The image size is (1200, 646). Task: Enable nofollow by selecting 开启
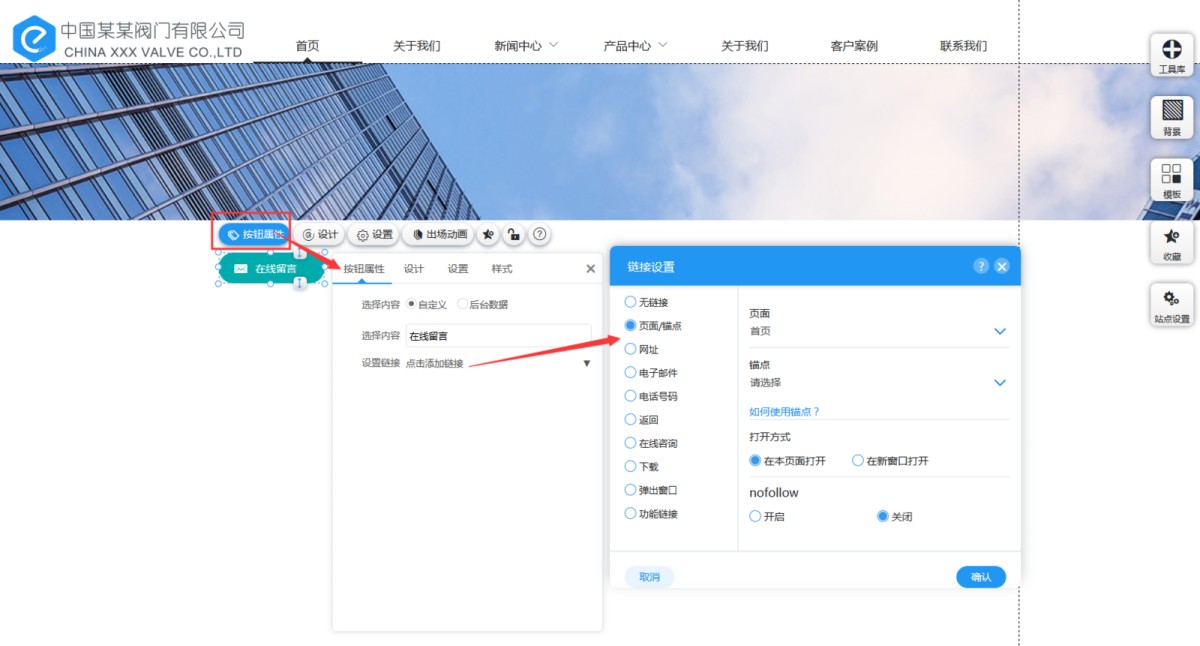click(x=755, y=517)
